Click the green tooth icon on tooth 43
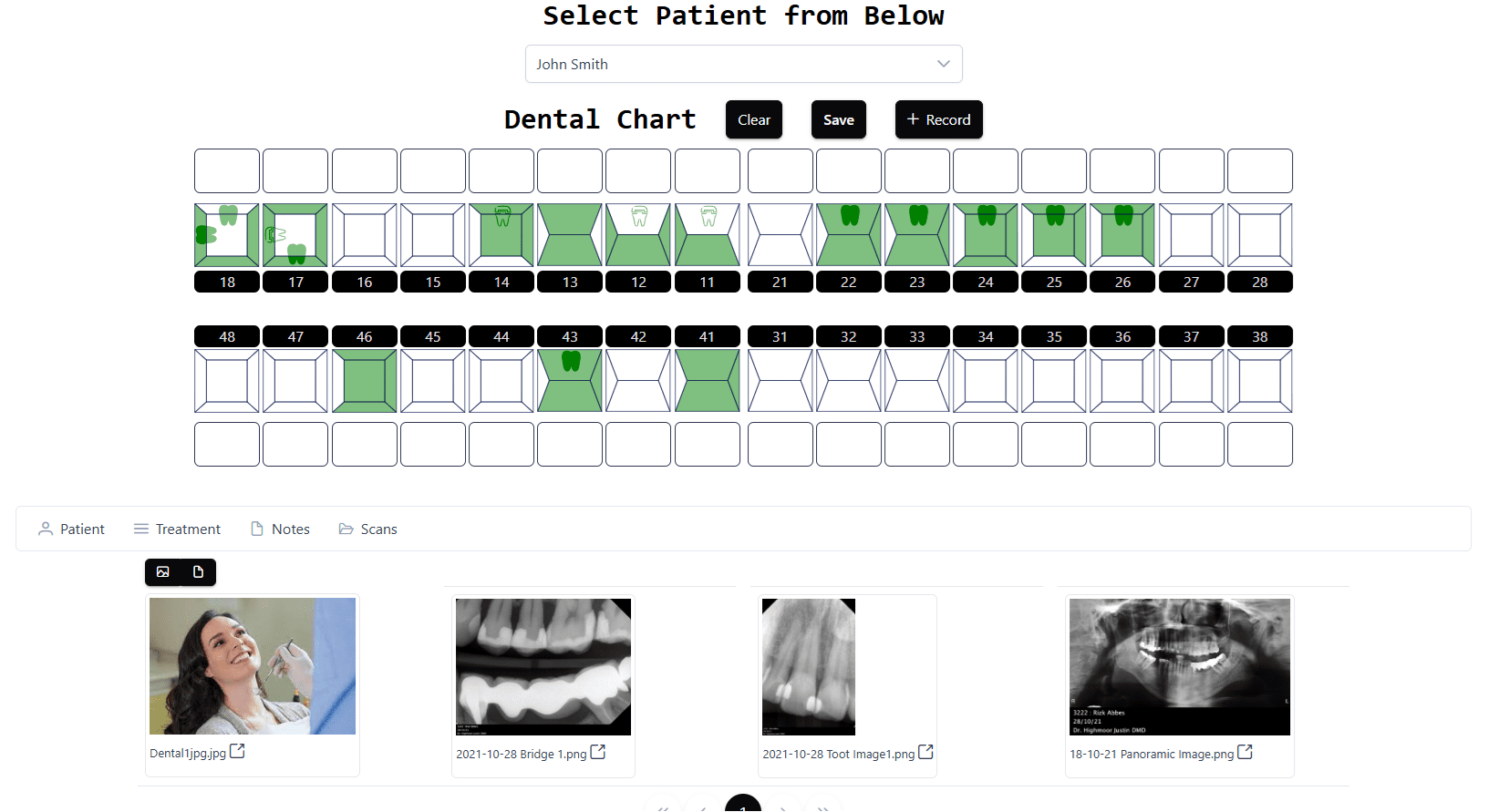Screen dimensions: 1499x812 point(571,362)
